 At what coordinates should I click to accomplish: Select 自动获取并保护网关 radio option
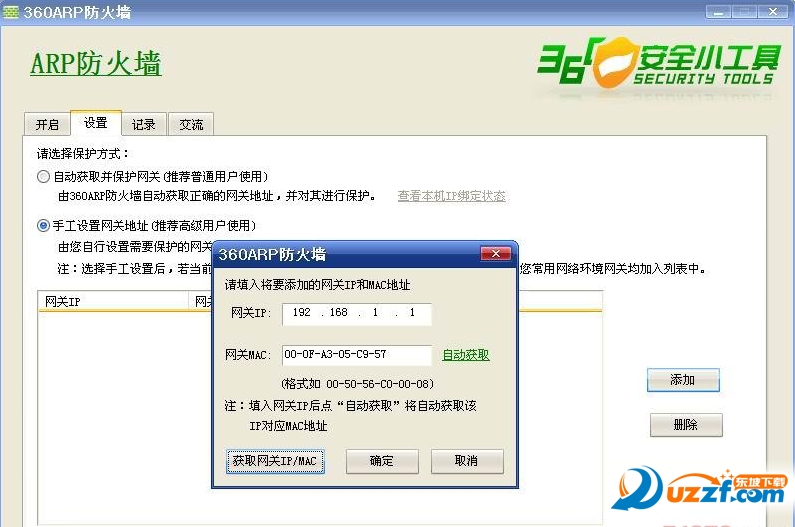(x=44, y=177)
